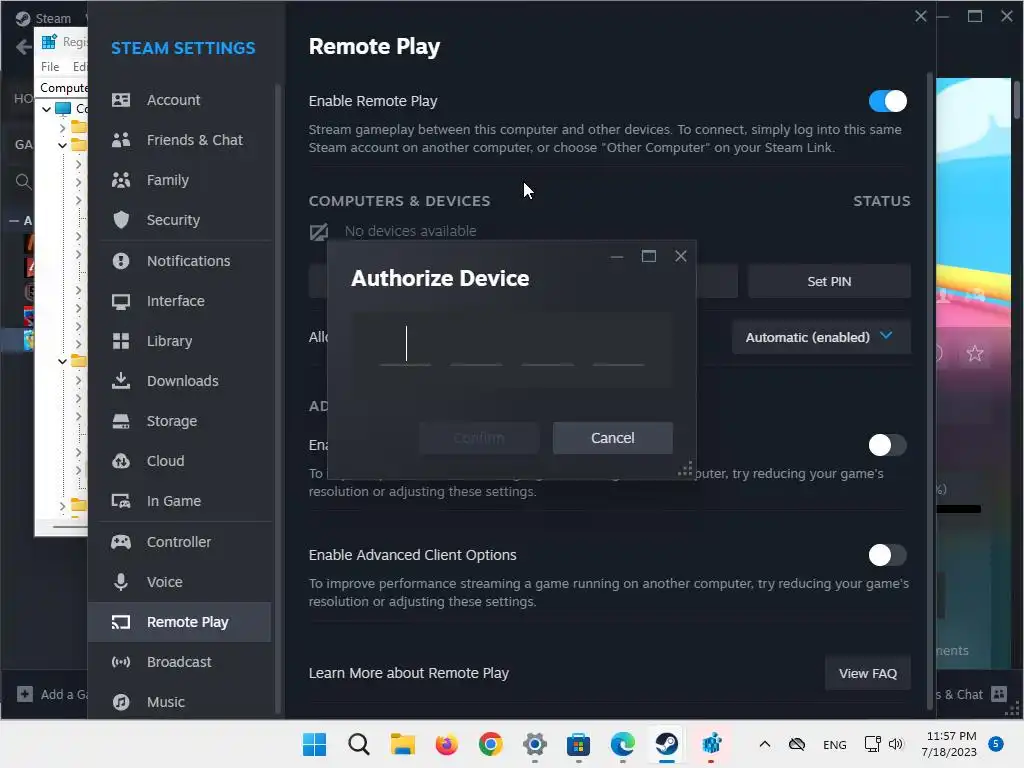Screen dimensions: 1024x768
Task: Open Downloads icon in settings
Action: coord(121,381)
